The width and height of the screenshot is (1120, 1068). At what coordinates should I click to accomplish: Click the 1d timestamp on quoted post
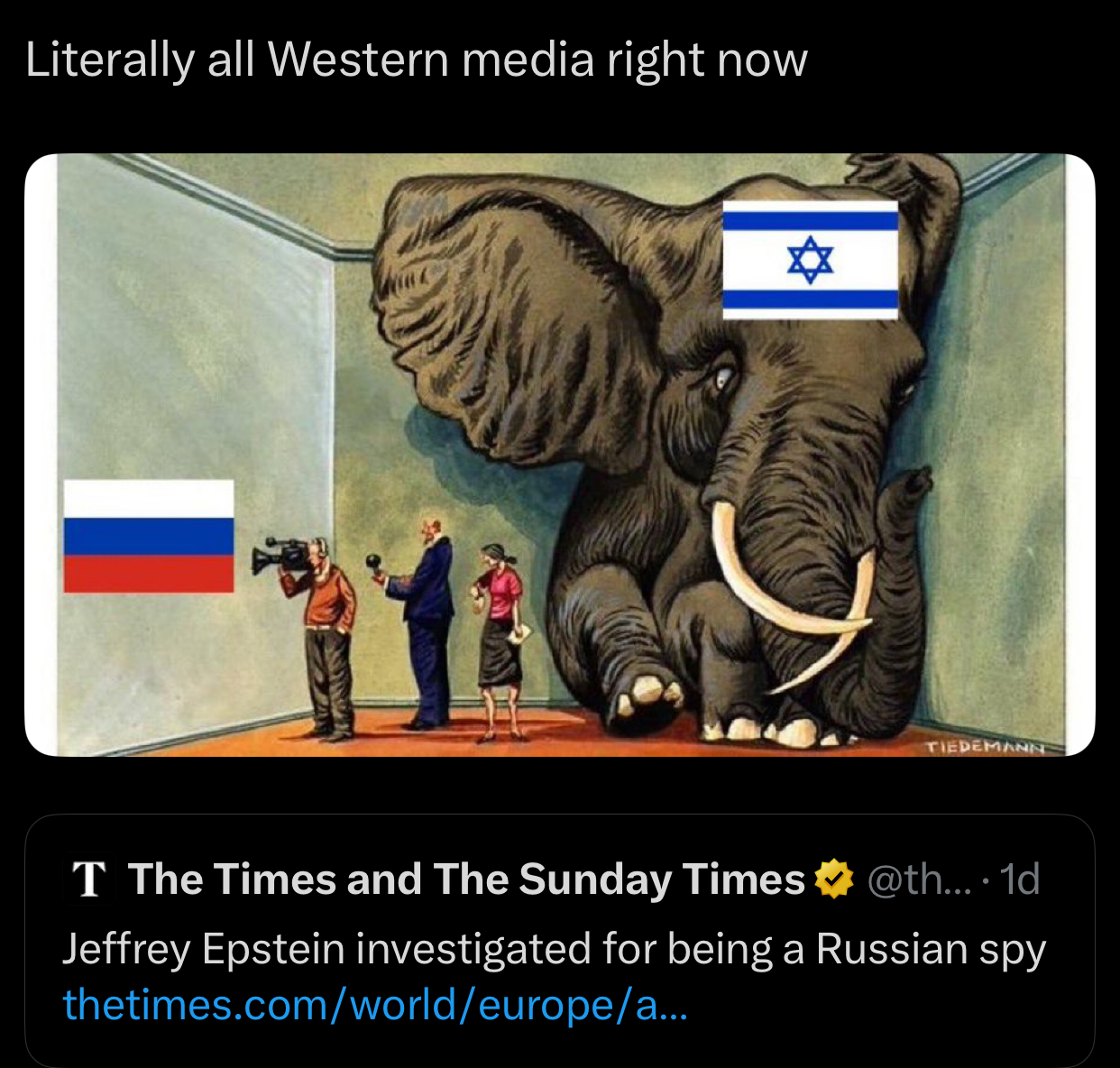click(1020, 879)
